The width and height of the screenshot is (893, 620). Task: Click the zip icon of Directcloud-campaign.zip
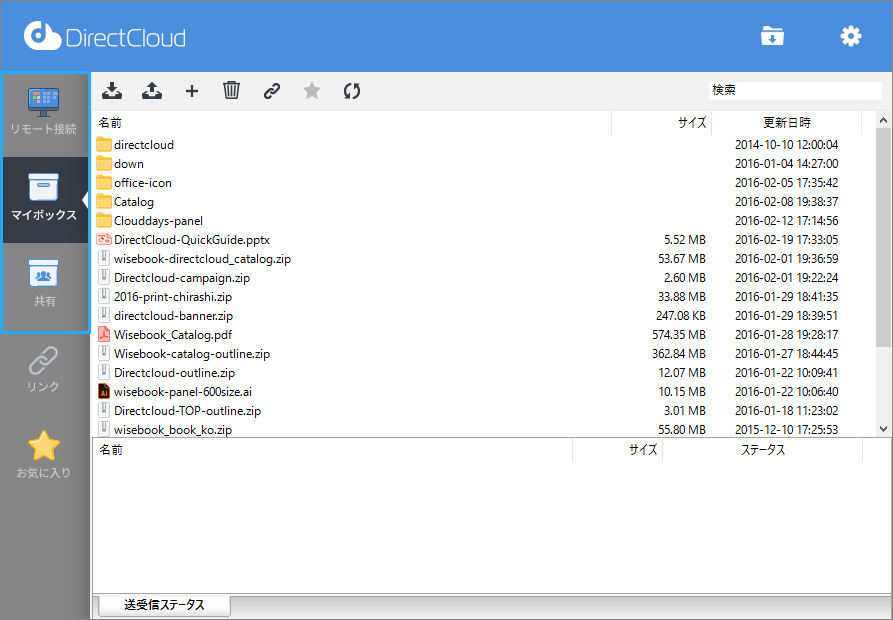(x=104, y=277)
